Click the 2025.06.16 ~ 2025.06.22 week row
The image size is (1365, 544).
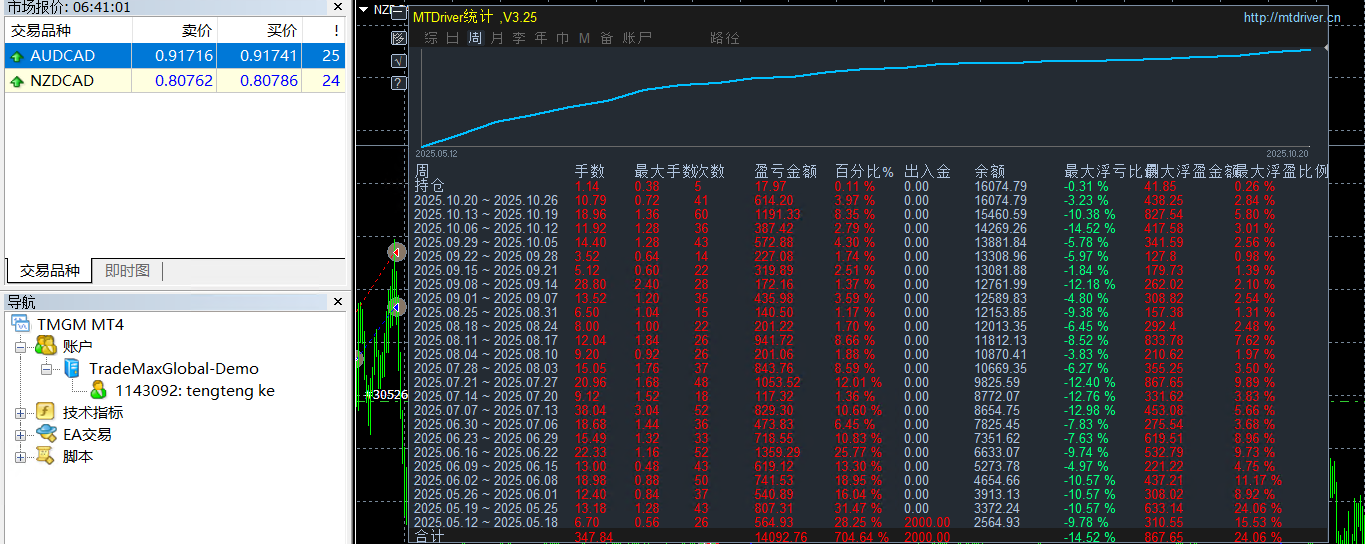click(x=871, y=452)
